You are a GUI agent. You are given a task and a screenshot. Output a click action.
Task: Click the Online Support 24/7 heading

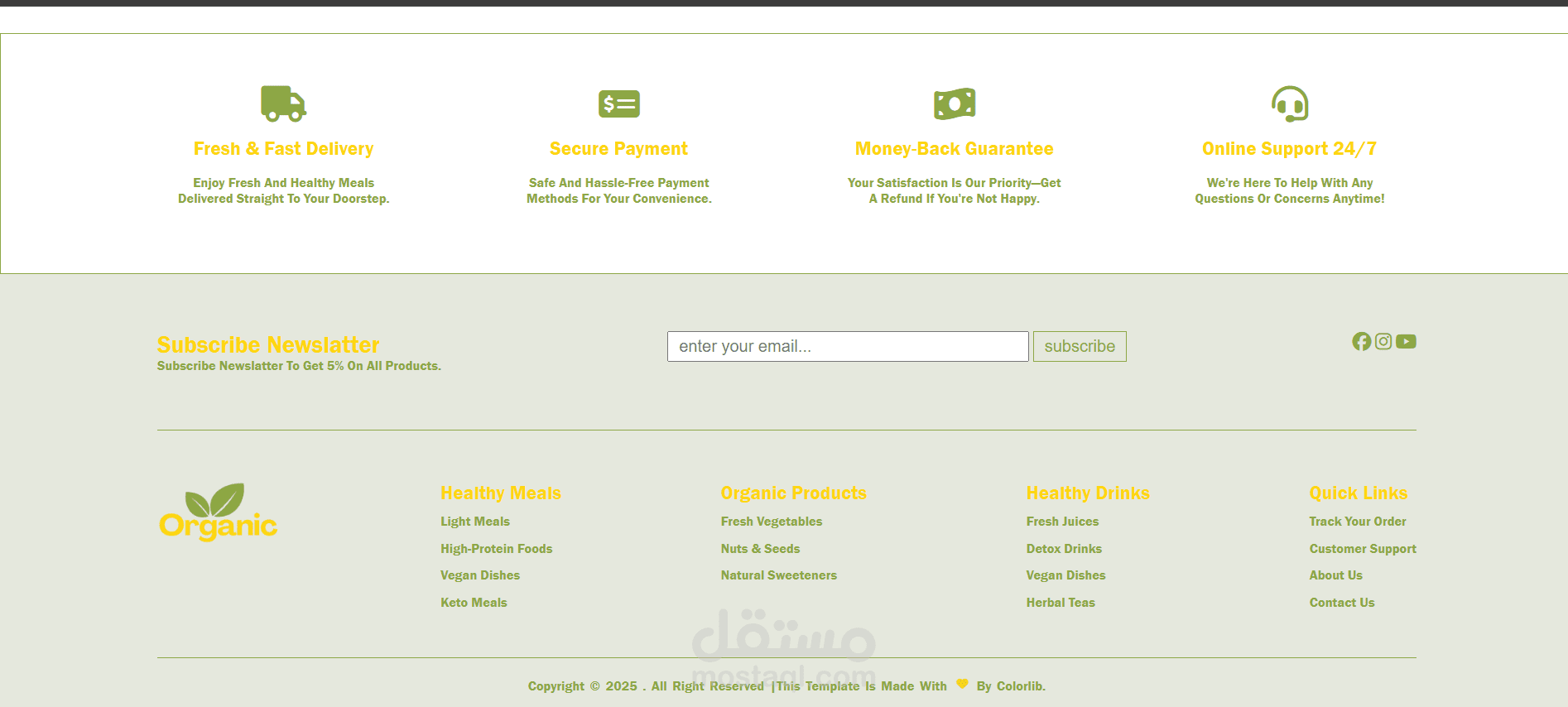click(x=1290, y=149)
